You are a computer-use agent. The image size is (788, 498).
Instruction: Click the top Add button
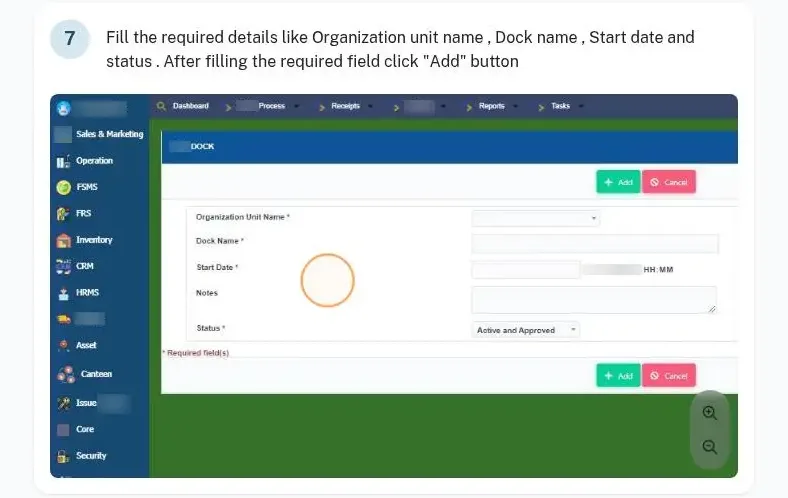(618, 182)
